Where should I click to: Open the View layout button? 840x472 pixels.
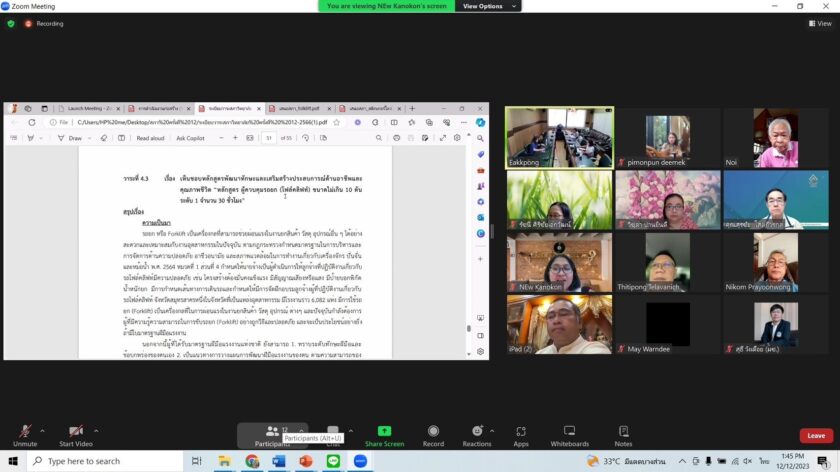point(819,23)
